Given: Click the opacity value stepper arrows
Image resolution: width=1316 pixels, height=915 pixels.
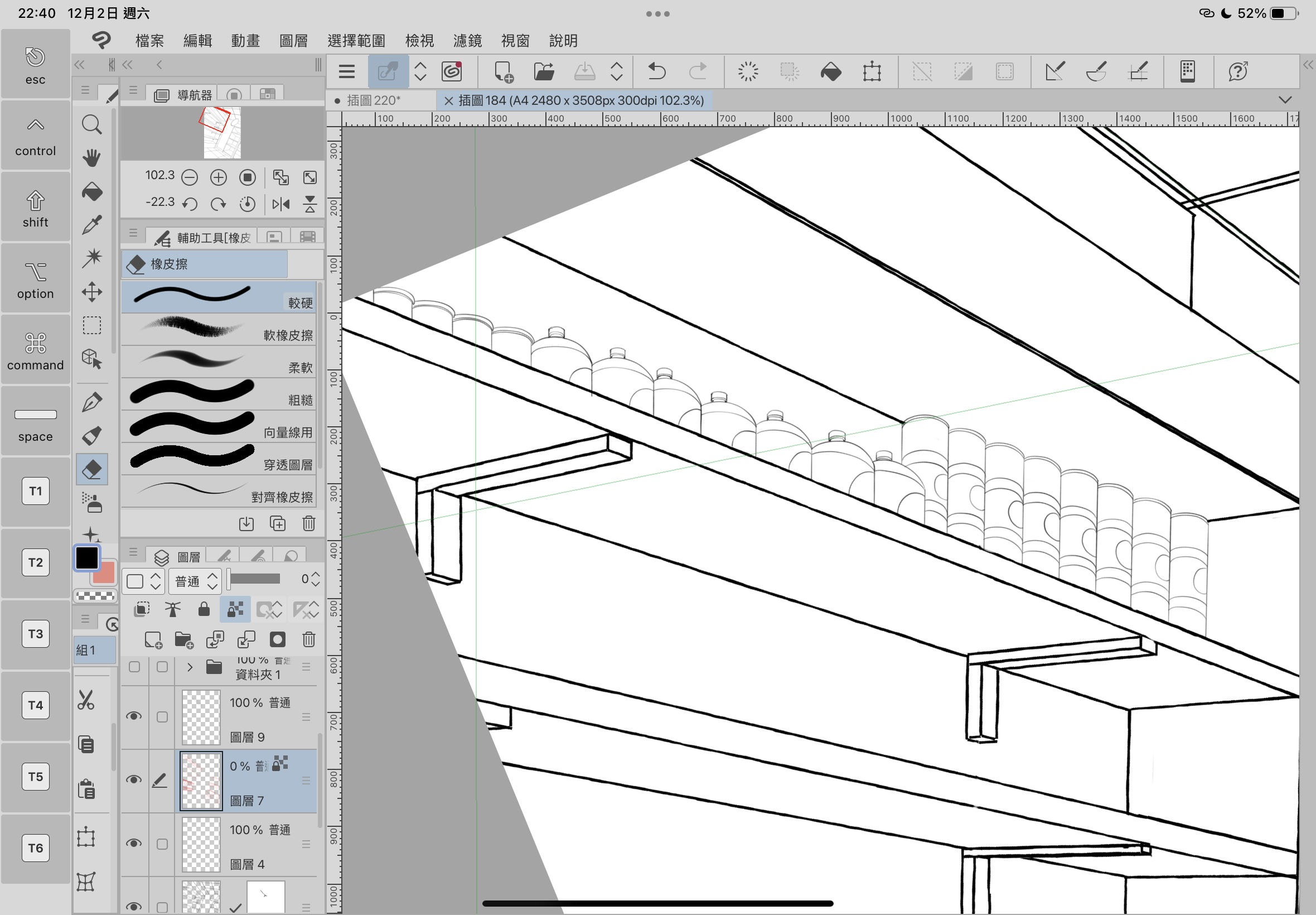Looking at the screenshot, I should 315,580.
